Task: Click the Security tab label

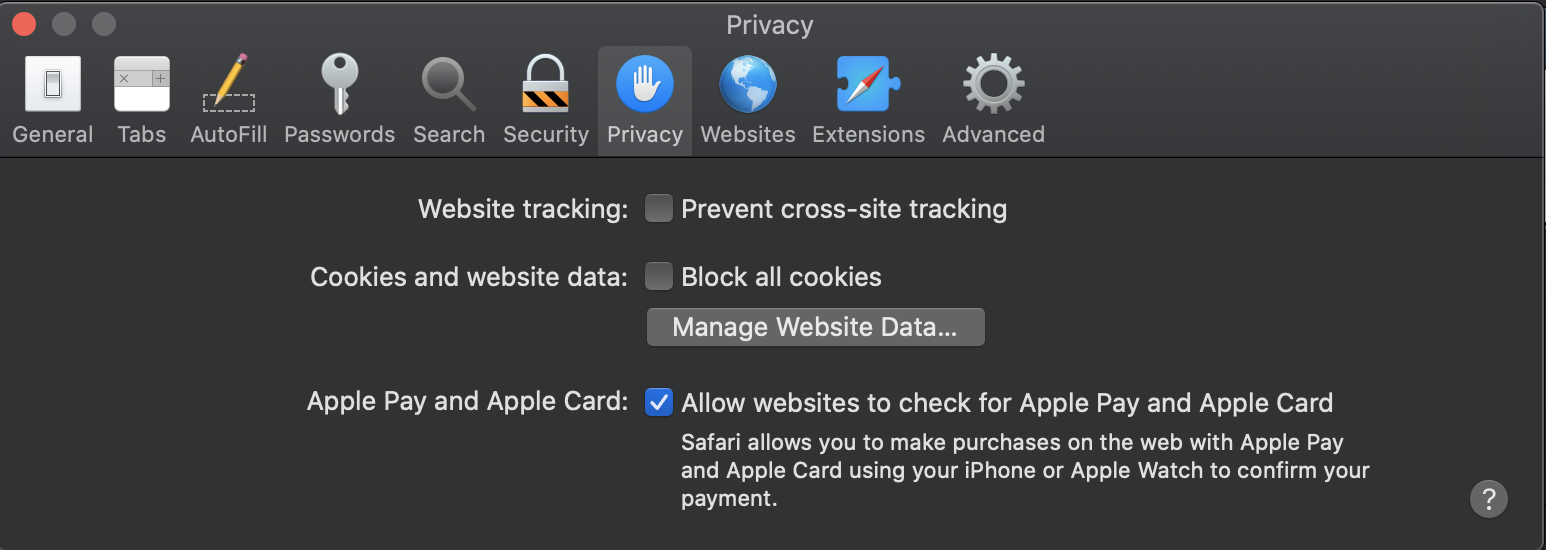Action: [546, 134]
